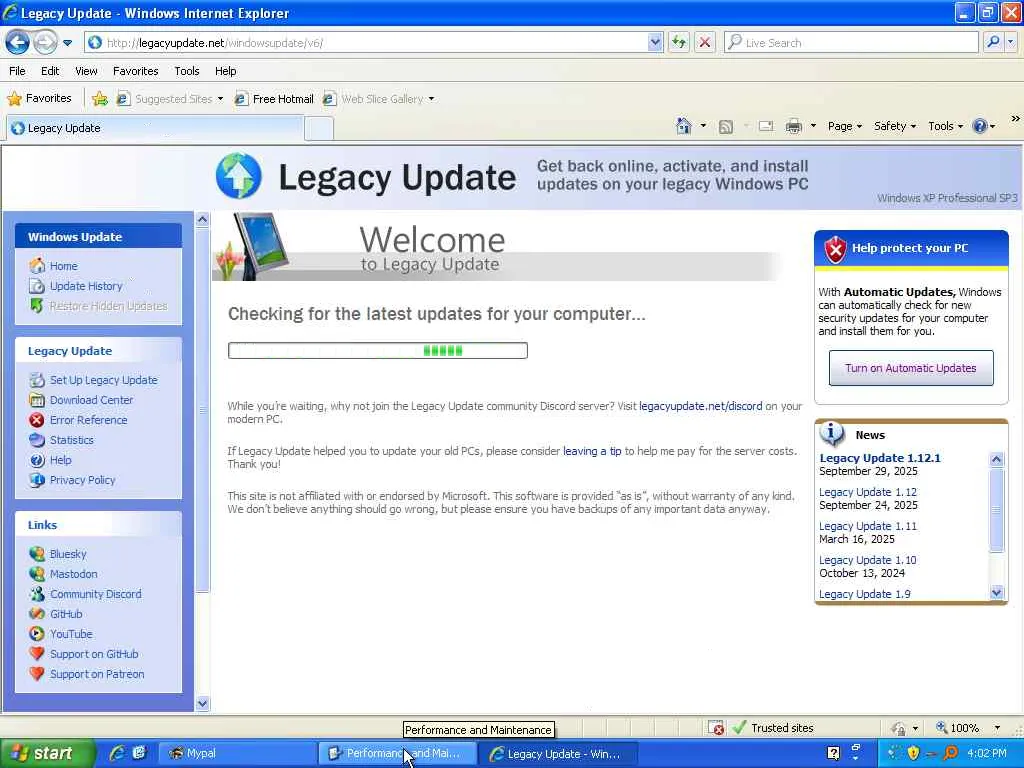Switch to Mypal taskbar button
This screenshot has height=768, width=1024.
coord(237,754)
